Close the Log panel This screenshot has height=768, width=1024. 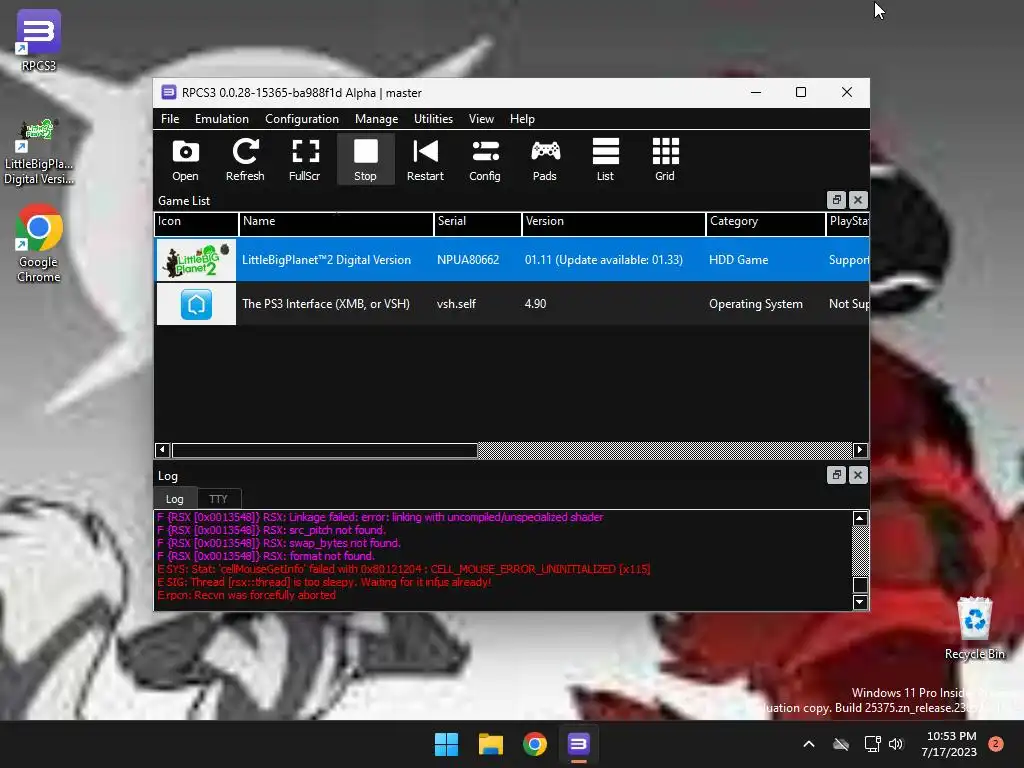(x=858, y=475)
